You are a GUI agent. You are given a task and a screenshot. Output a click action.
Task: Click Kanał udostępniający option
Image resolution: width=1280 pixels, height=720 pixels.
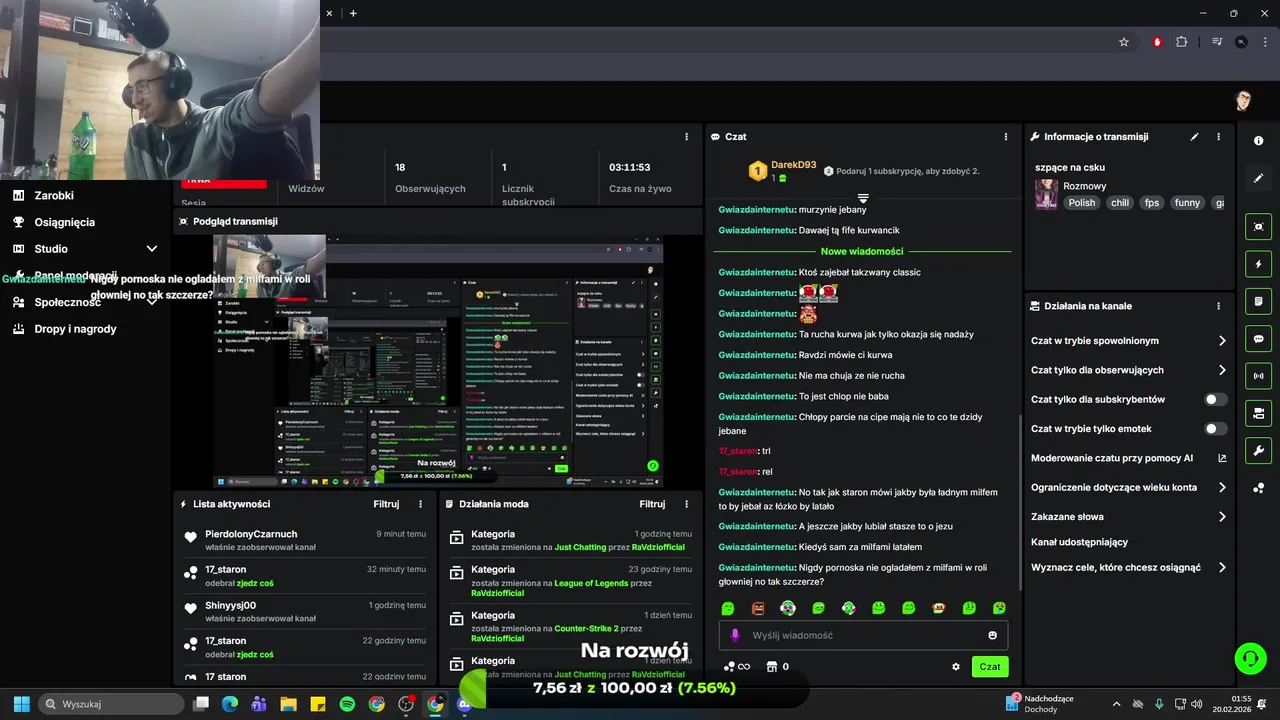pos(1079,542)
